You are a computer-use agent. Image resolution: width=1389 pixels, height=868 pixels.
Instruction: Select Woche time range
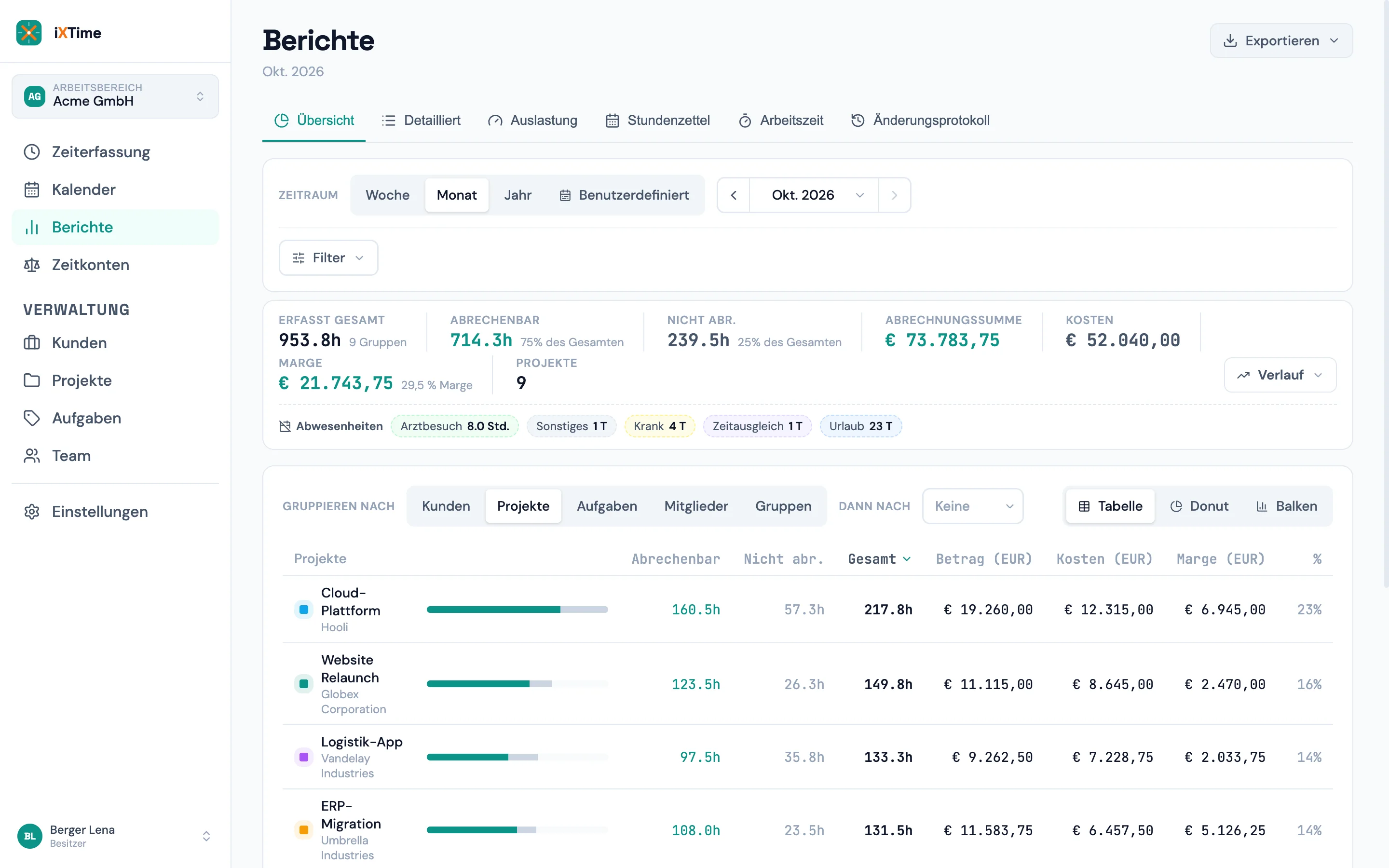387,195
